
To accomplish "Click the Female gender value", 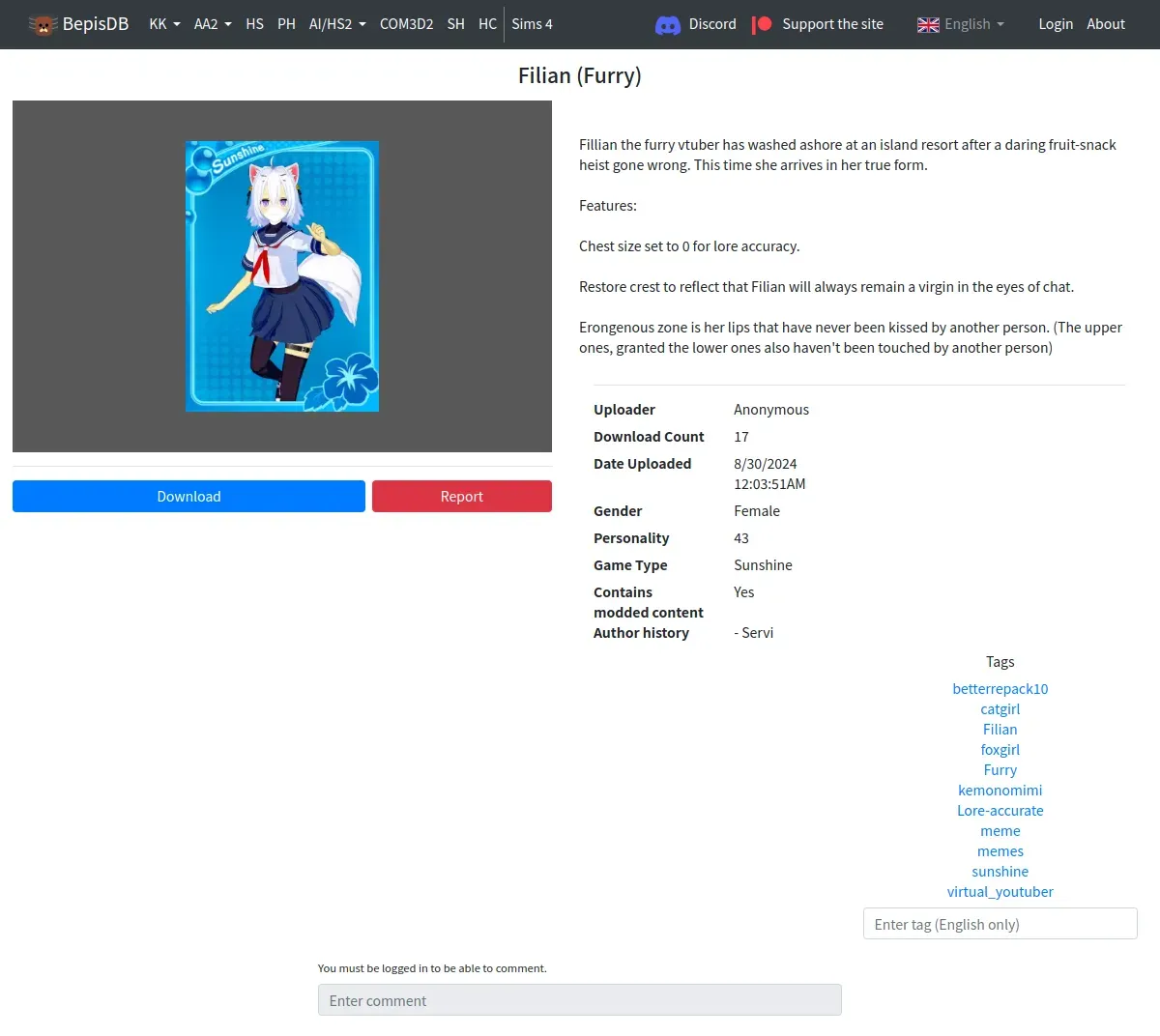I will pos(757,511).
